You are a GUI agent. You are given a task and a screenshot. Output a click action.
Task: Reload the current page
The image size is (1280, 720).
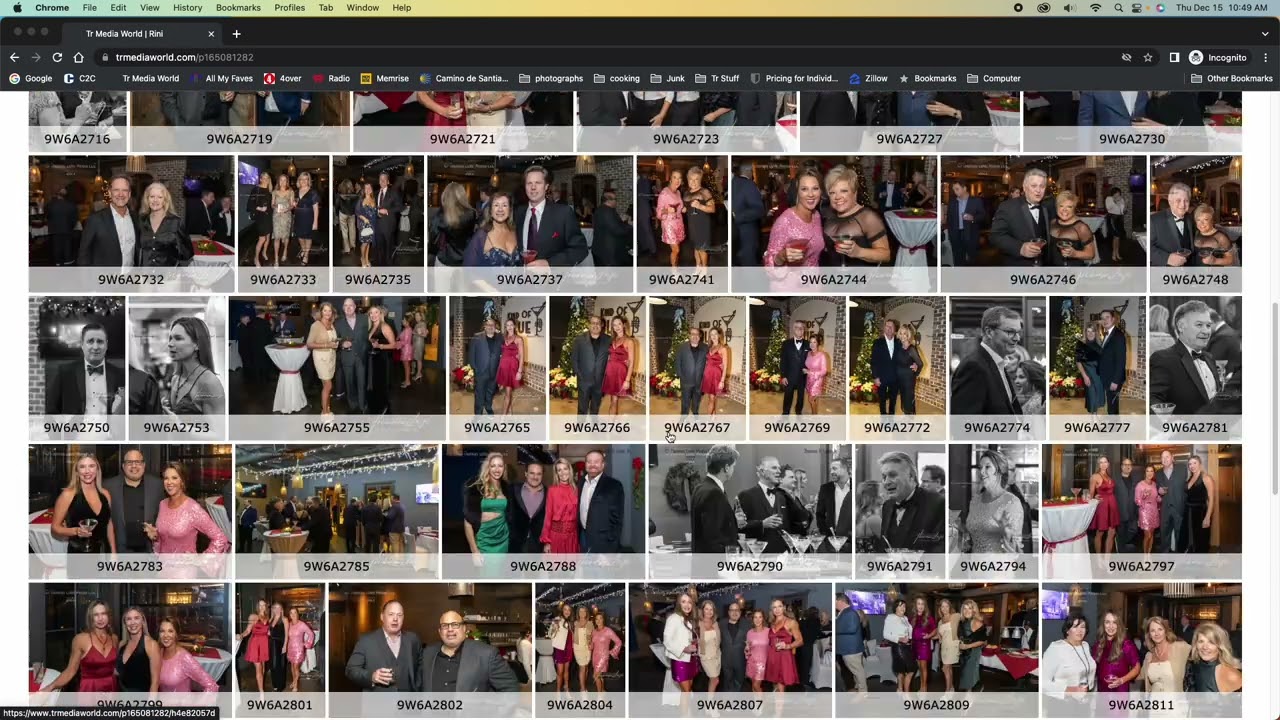point(57,58)
